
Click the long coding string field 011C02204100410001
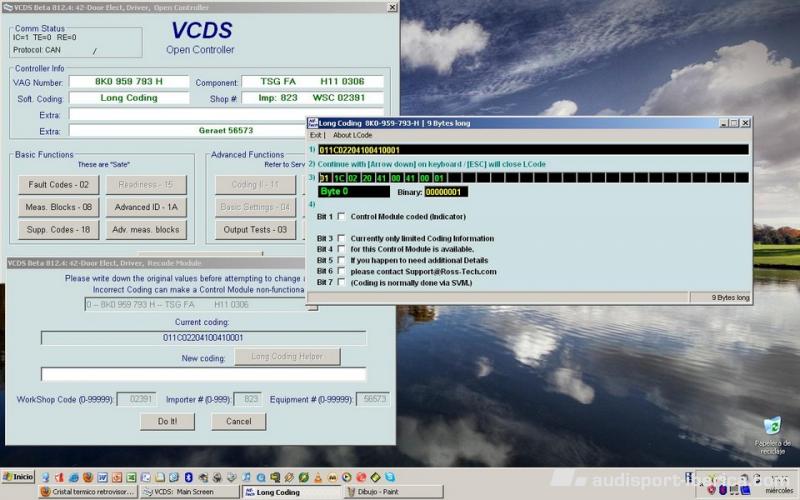pyautogui.click(x=533, y=150)
